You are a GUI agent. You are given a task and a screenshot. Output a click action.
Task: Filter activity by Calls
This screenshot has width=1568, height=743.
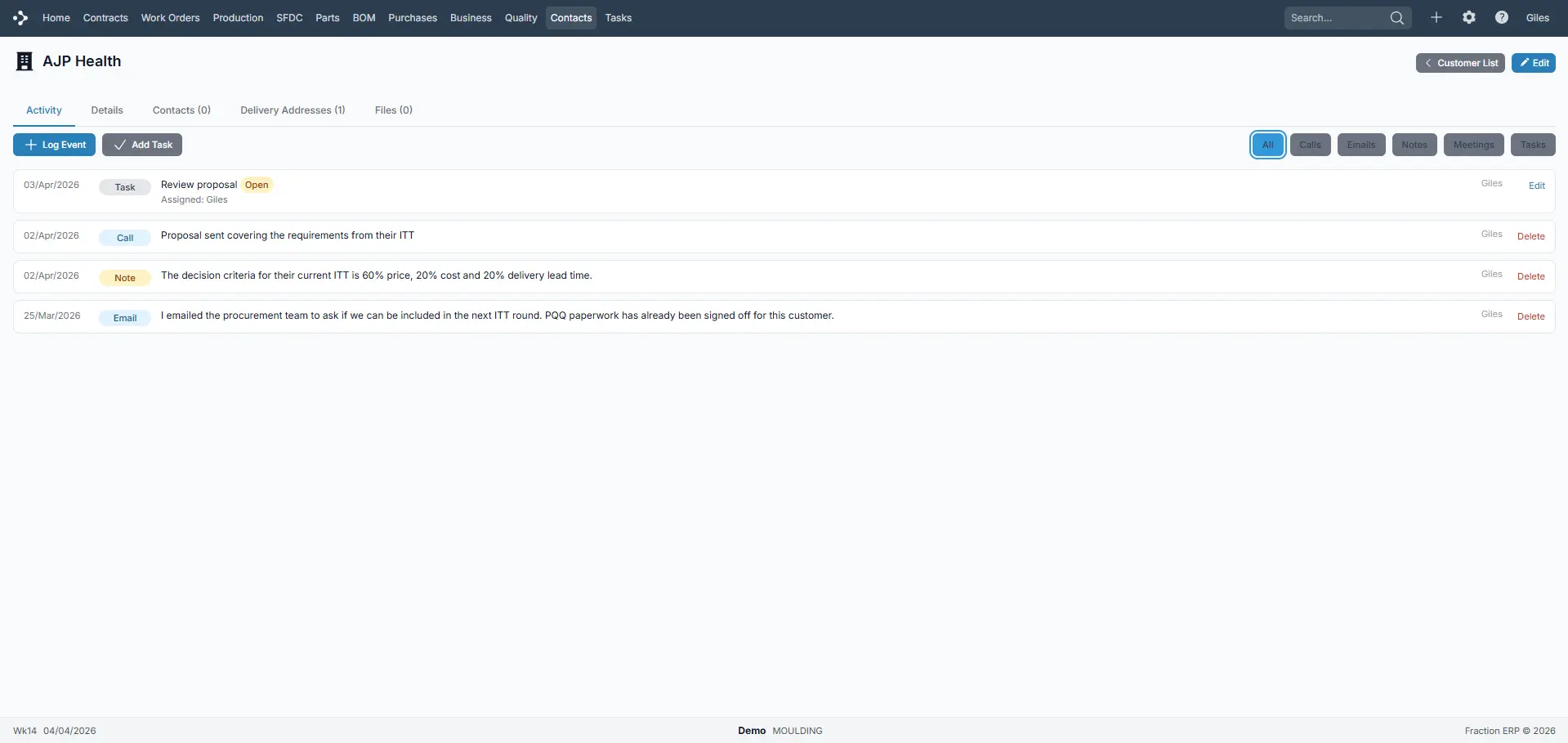[1310, 145]
